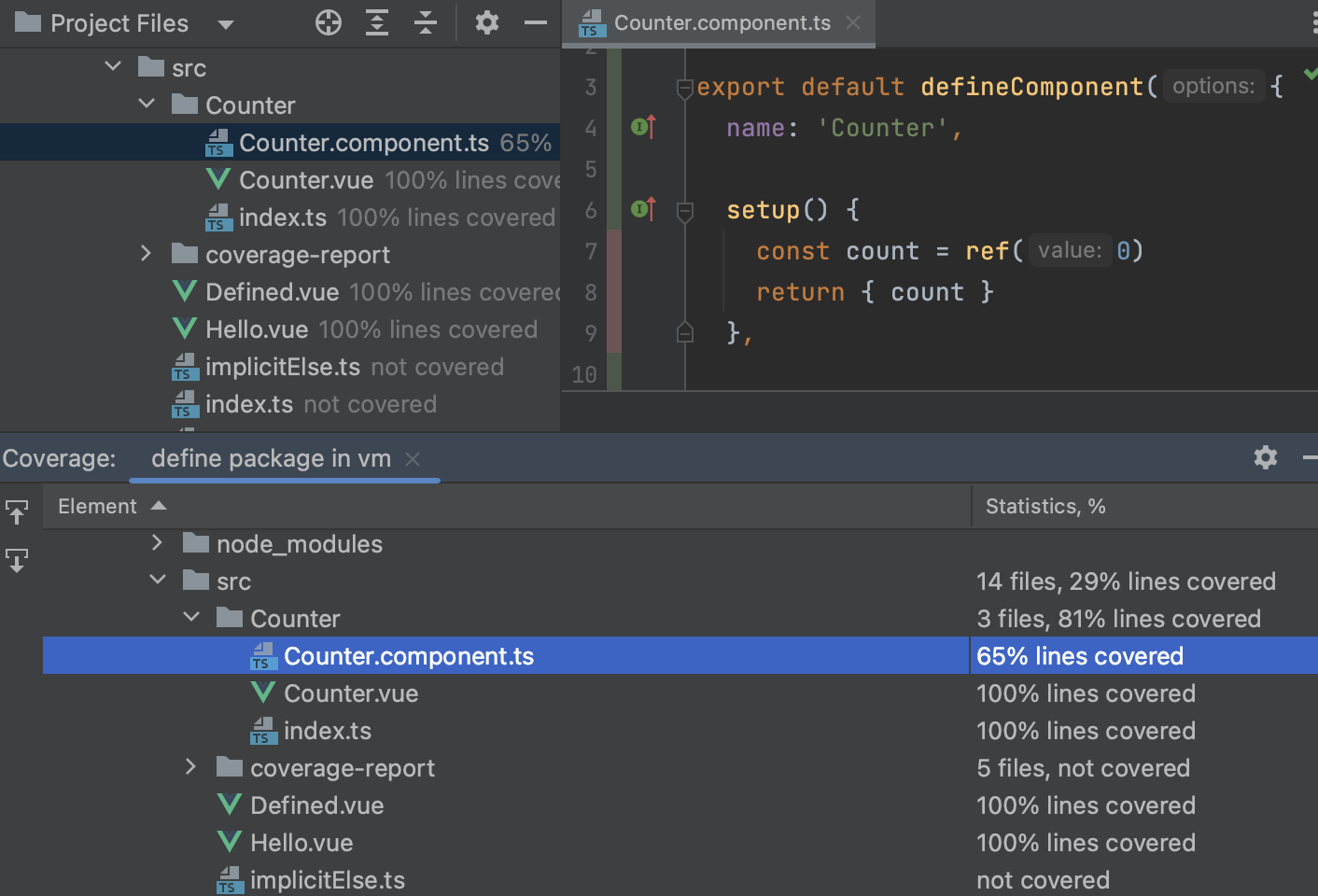Select the 'define package in vm' coverage tab
Screen dimensions: 1318x896
[272, 457]
